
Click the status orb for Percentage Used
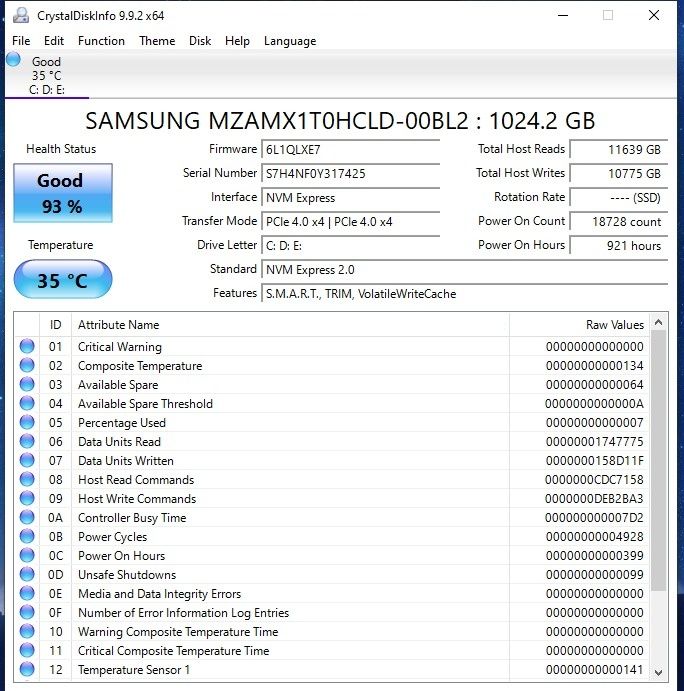pos(27,422)
